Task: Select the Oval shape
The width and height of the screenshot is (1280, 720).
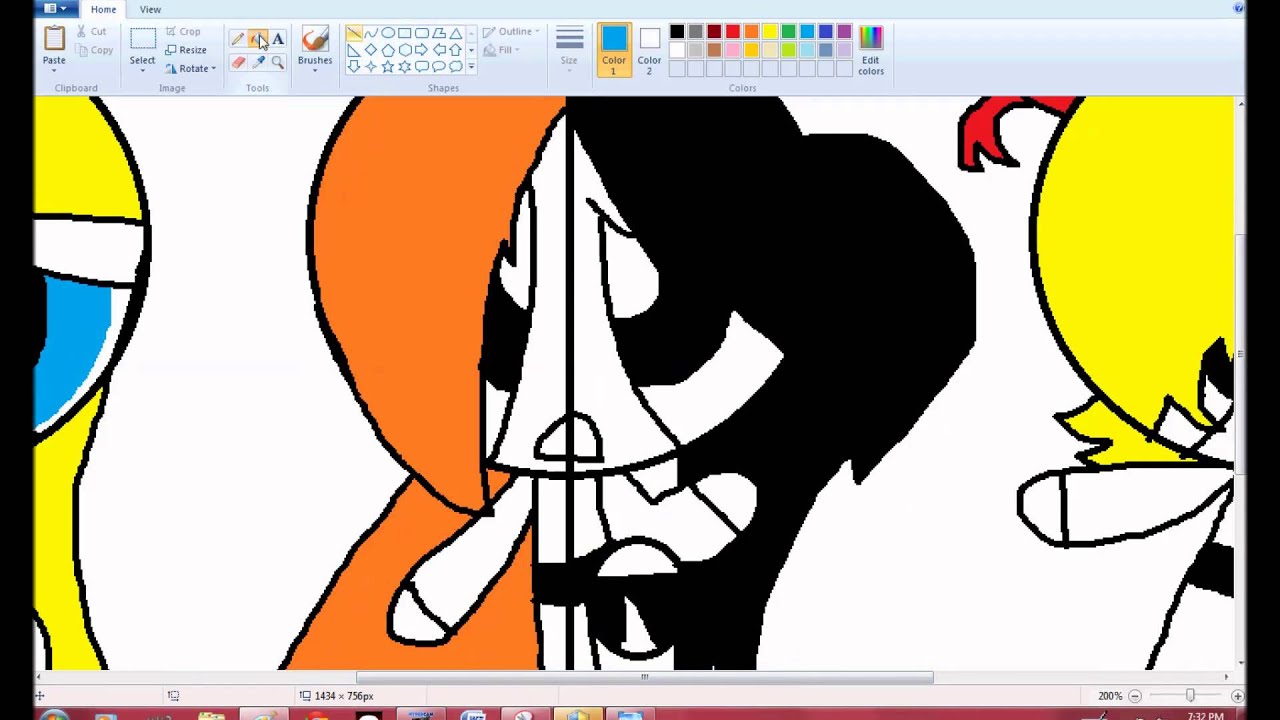Action: 388,33
